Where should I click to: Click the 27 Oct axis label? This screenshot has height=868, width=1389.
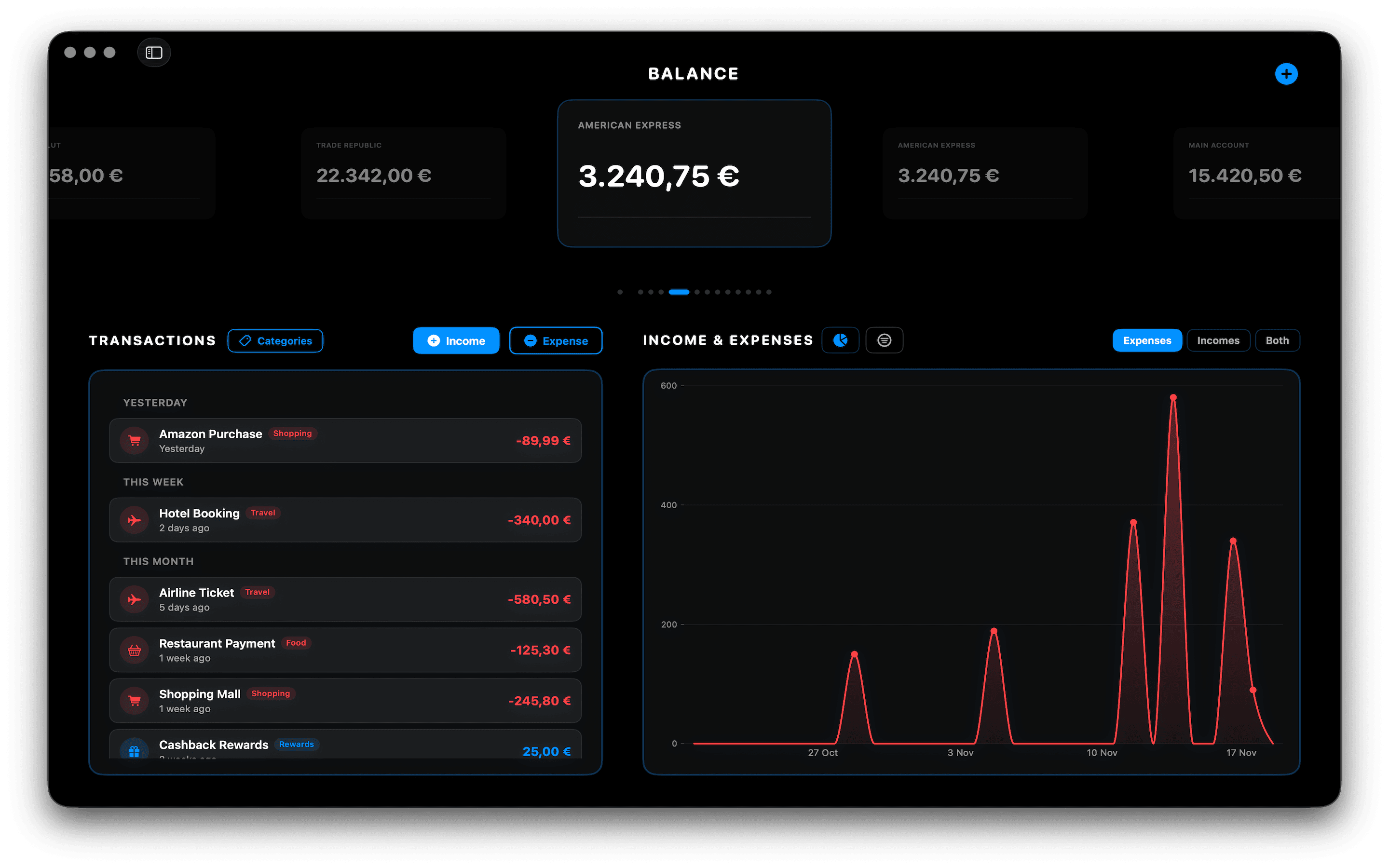(822, 753)
